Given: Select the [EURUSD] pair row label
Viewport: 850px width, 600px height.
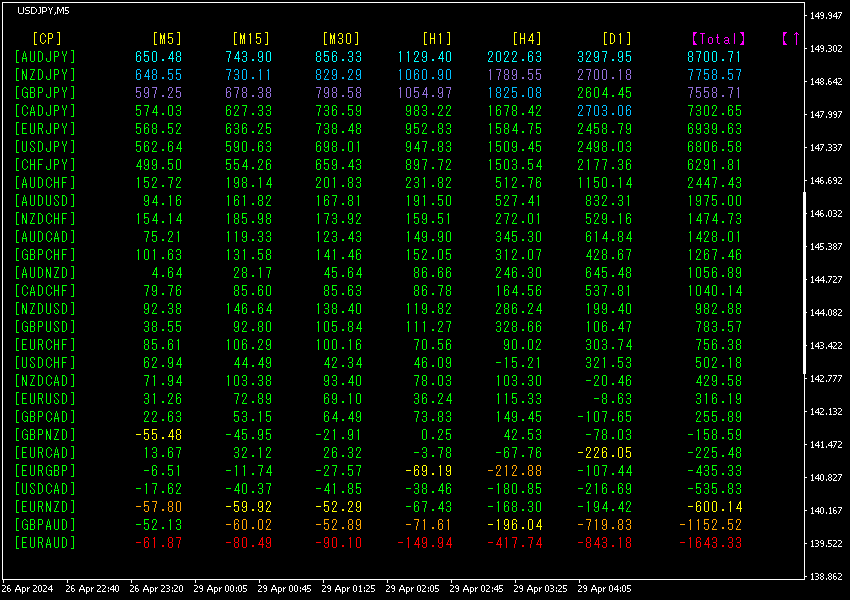Looking at the screenshot, I should (45, 399).
